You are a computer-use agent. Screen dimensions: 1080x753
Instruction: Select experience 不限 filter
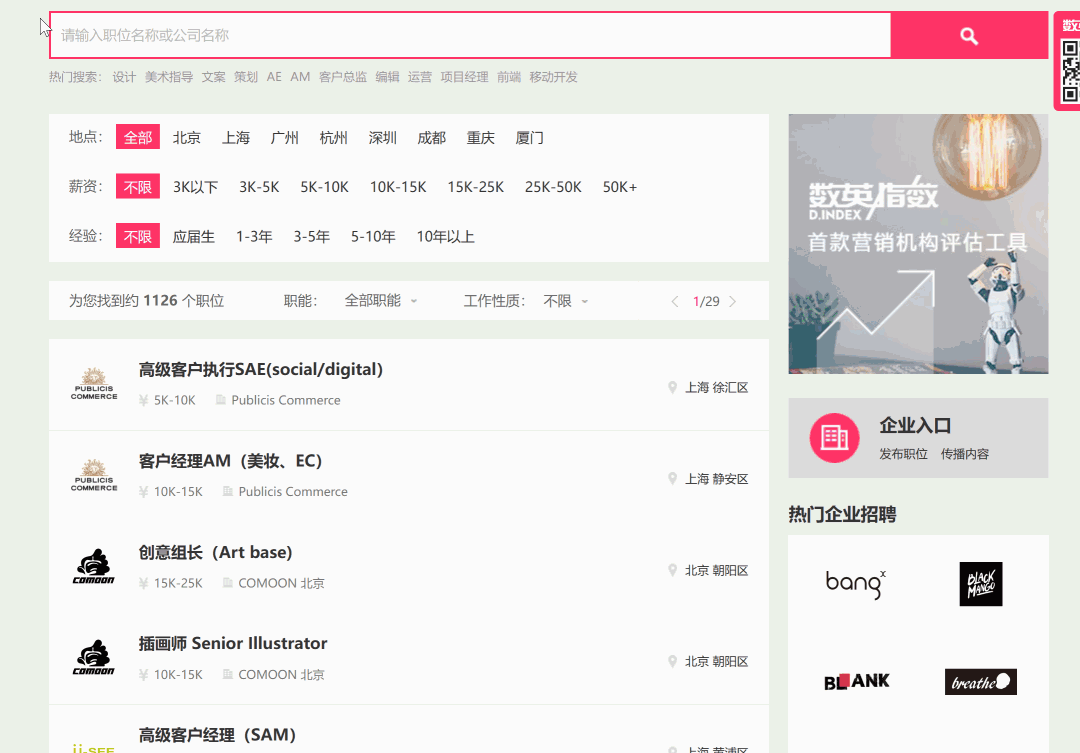pyautogui.click(x=138, y=236)
